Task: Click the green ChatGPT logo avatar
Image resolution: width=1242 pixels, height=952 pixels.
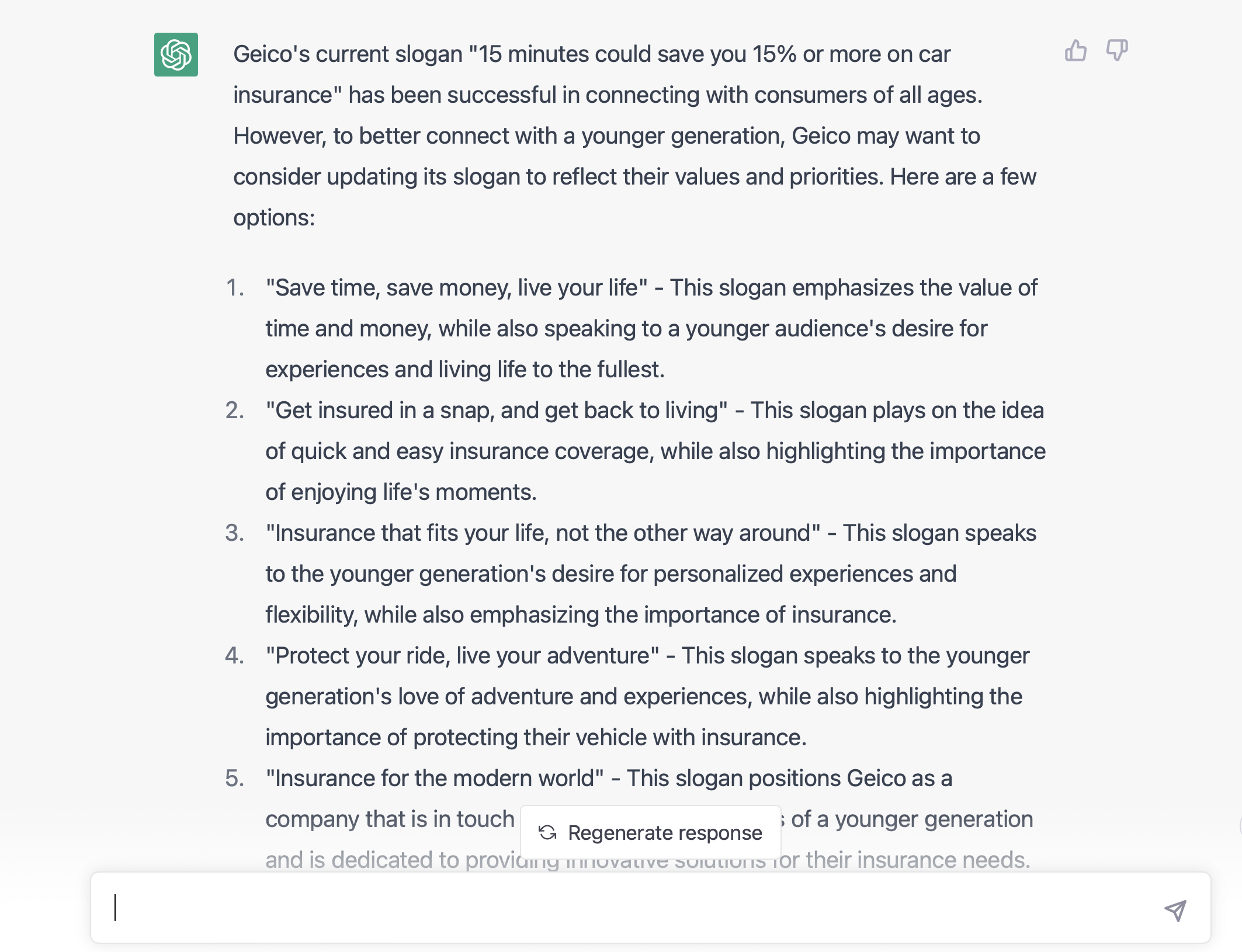Action: [176, 55]
